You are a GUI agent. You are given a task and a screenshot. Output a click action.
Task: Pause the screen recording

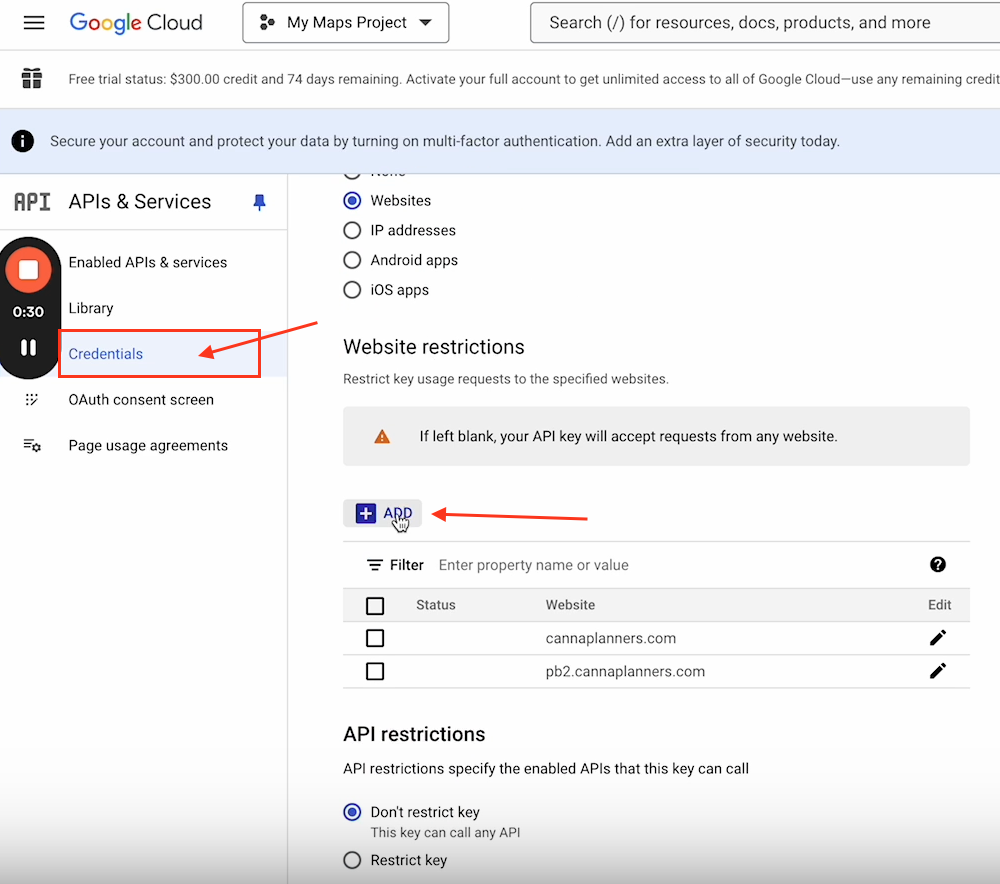pos(28,348)
